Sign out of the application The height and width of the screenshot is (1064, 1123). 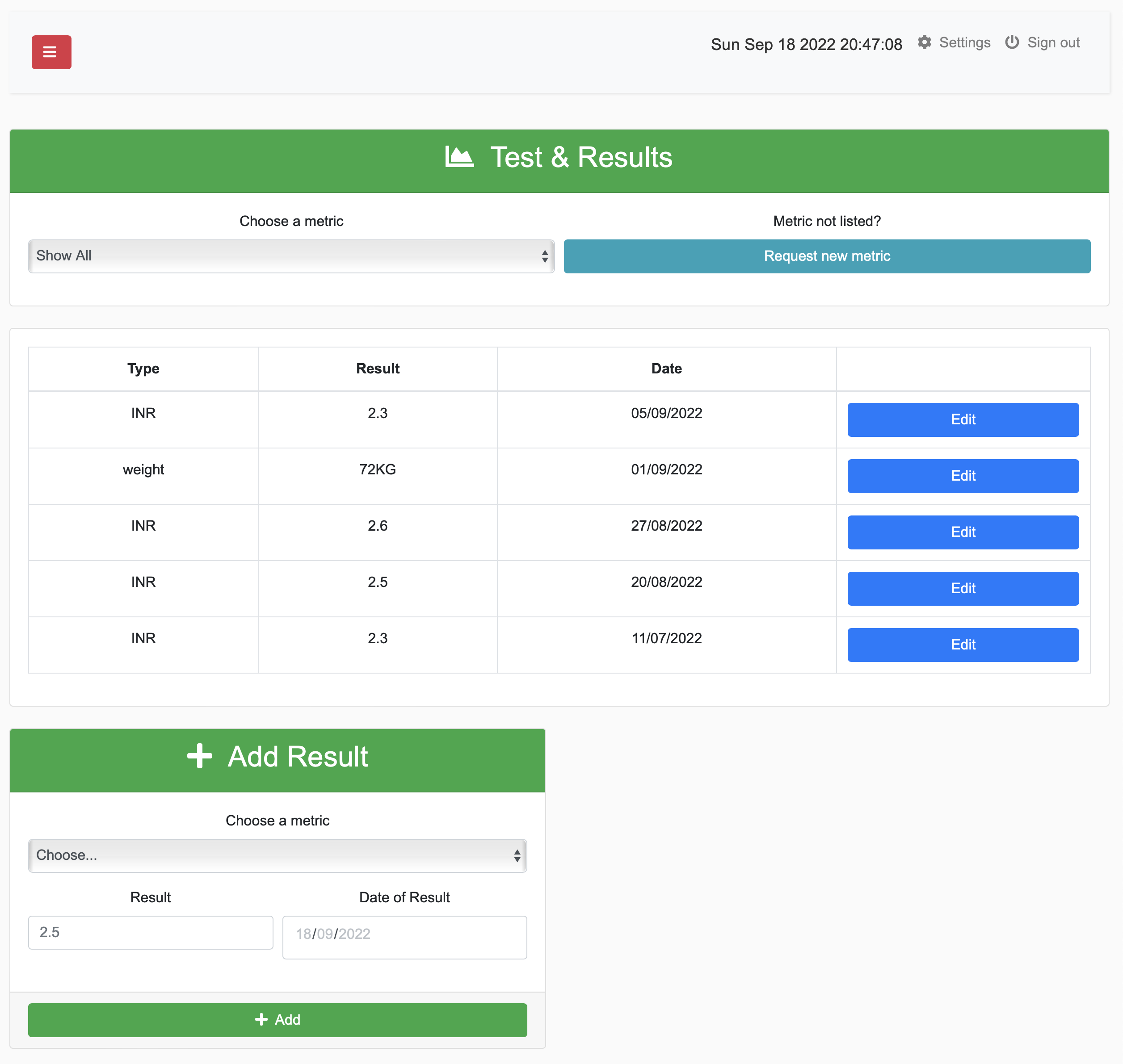click(x=1053, y=42)
